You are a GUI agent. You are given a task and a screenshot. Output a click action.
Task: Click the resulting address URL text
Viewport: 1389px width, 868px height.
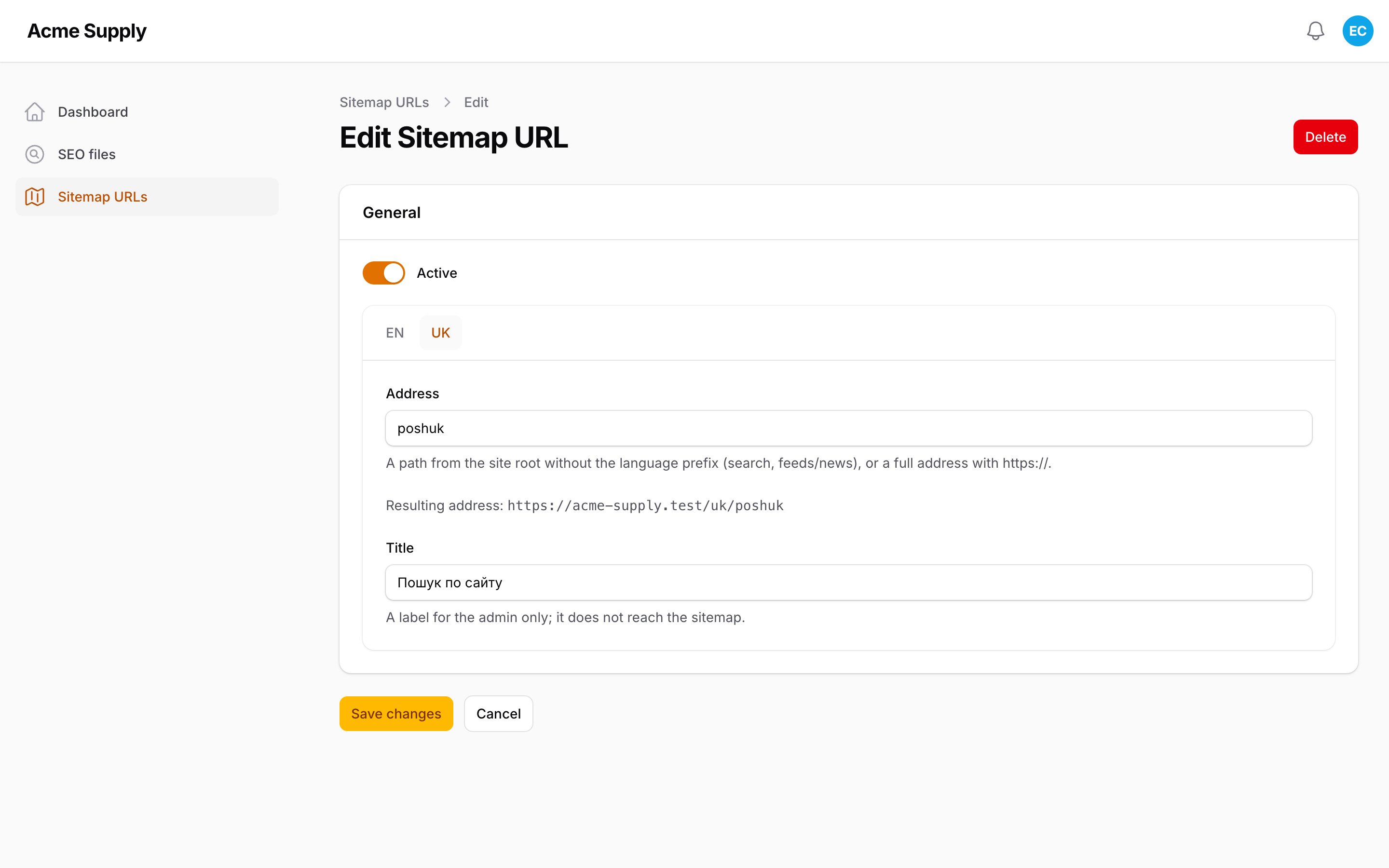point(645,506)
